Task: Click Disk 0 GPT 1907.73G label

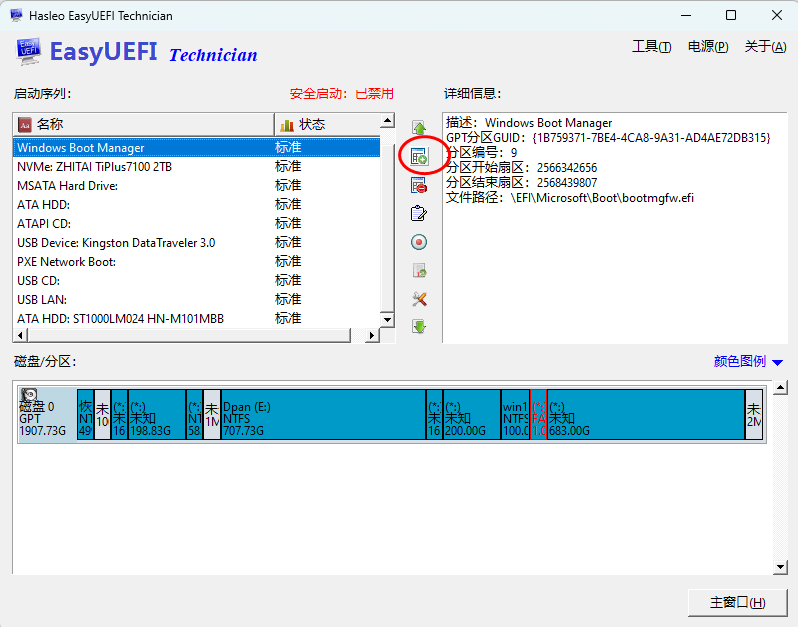Action: [x=42, y=419]
